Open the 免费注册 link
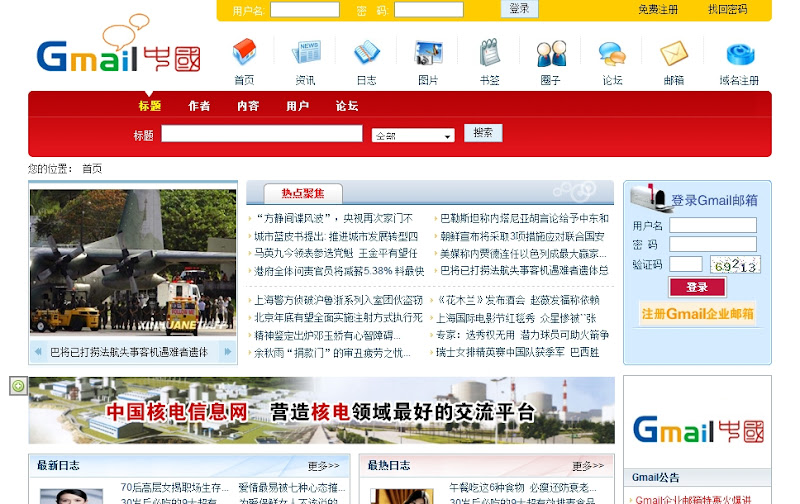Viewport: 800px width, 504px height. pyautogui.click(x=658, y=9)
